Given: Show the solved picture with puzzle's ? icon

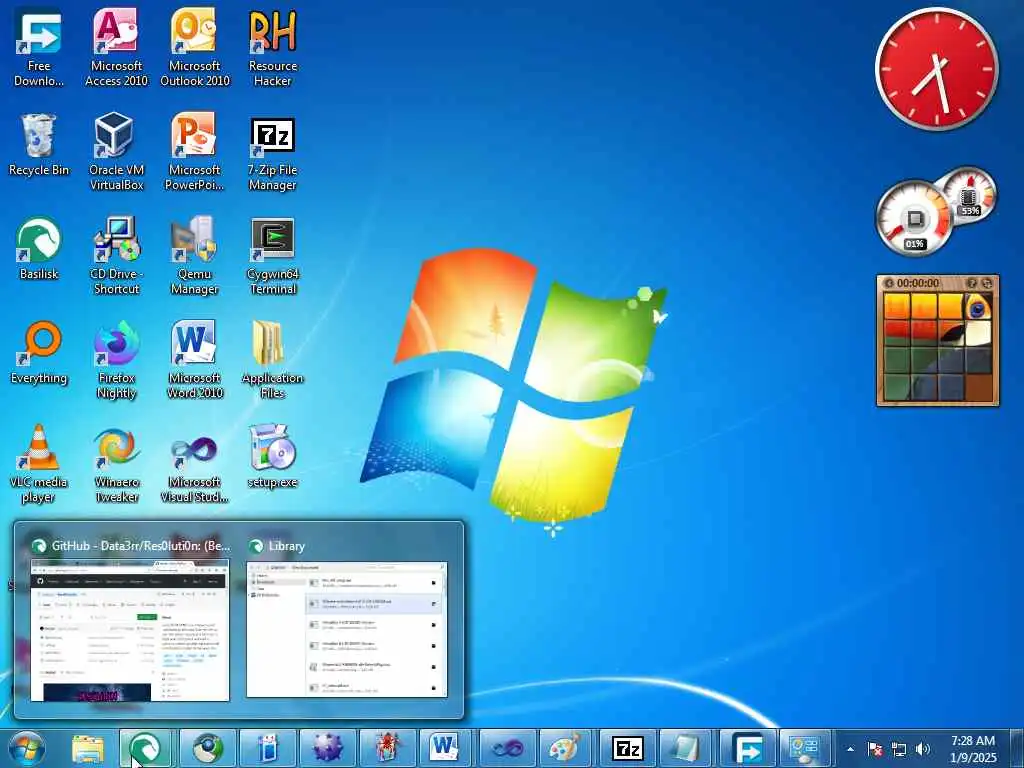Looking at the screenshot, I should [972, 283].
